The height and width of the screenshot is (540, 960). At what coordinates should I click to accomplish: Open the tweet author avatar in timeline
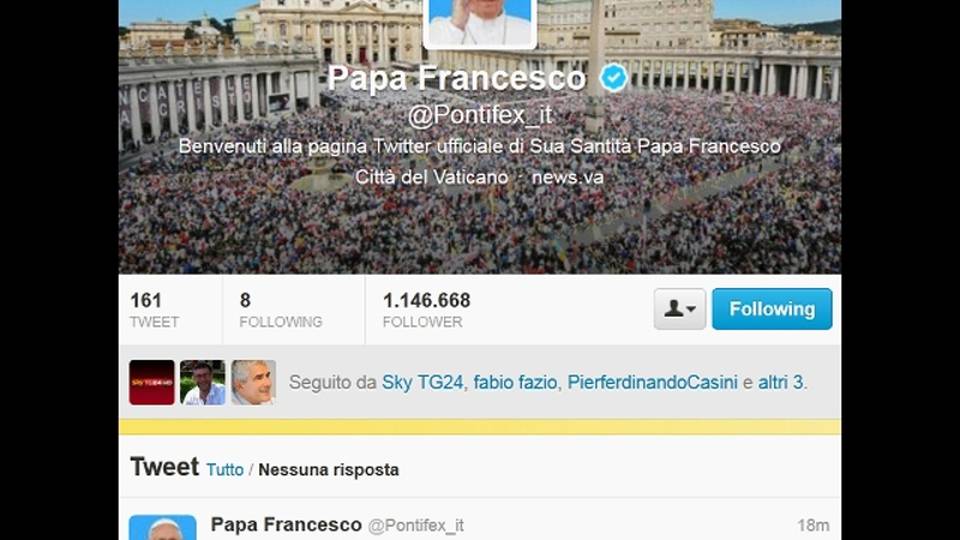pyautogui.click(x=163, y=528)
